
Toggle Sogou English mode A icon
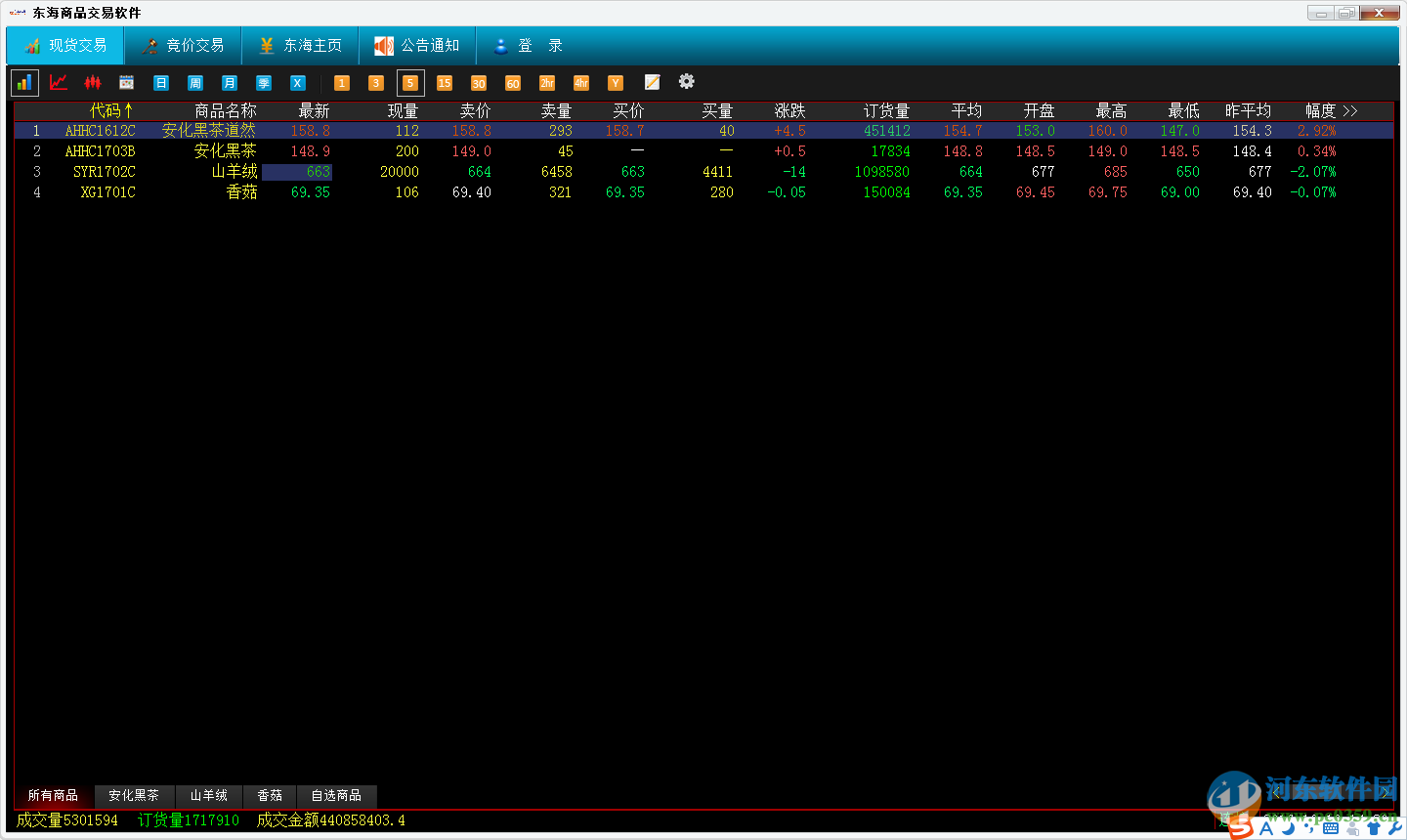pos(1267,828)
